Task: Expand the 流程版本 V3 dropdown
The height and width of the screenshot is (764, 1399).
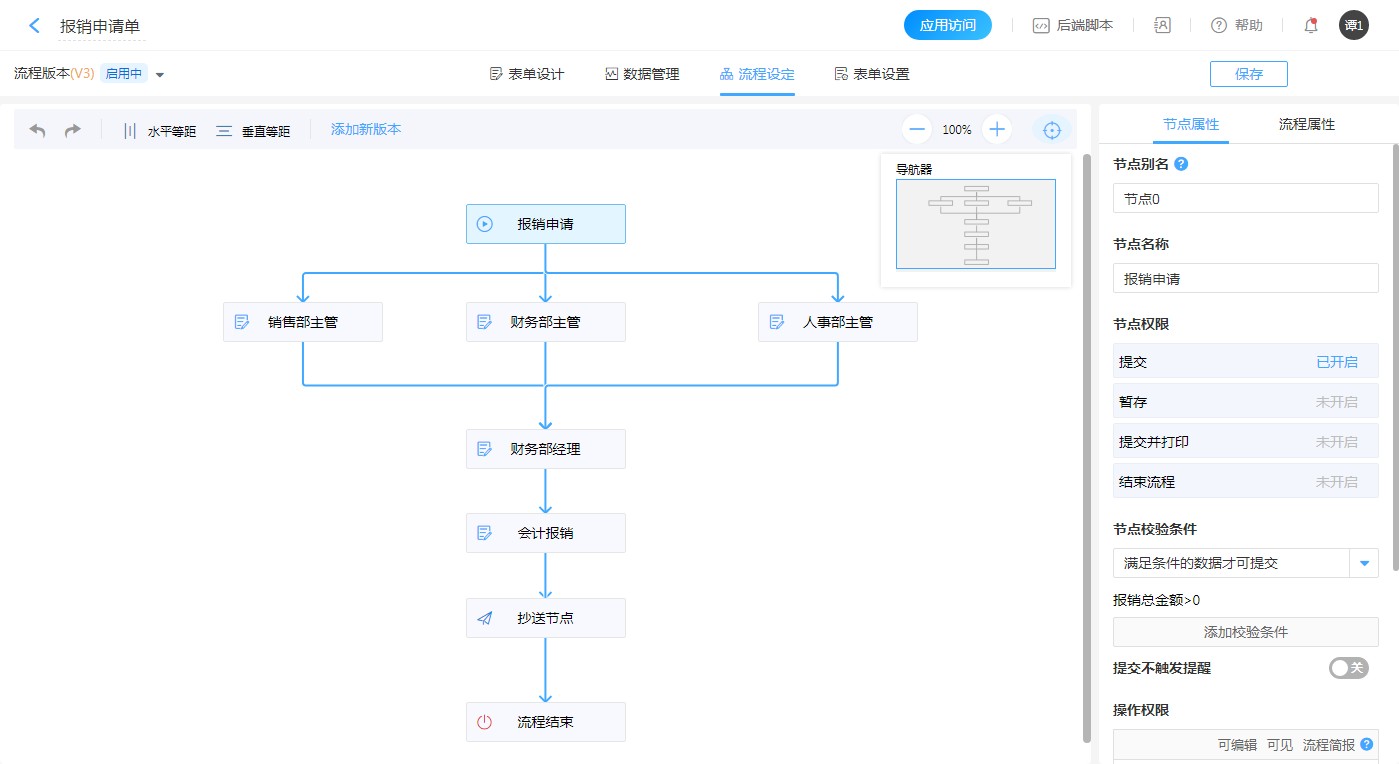Action: coord(160,74)
